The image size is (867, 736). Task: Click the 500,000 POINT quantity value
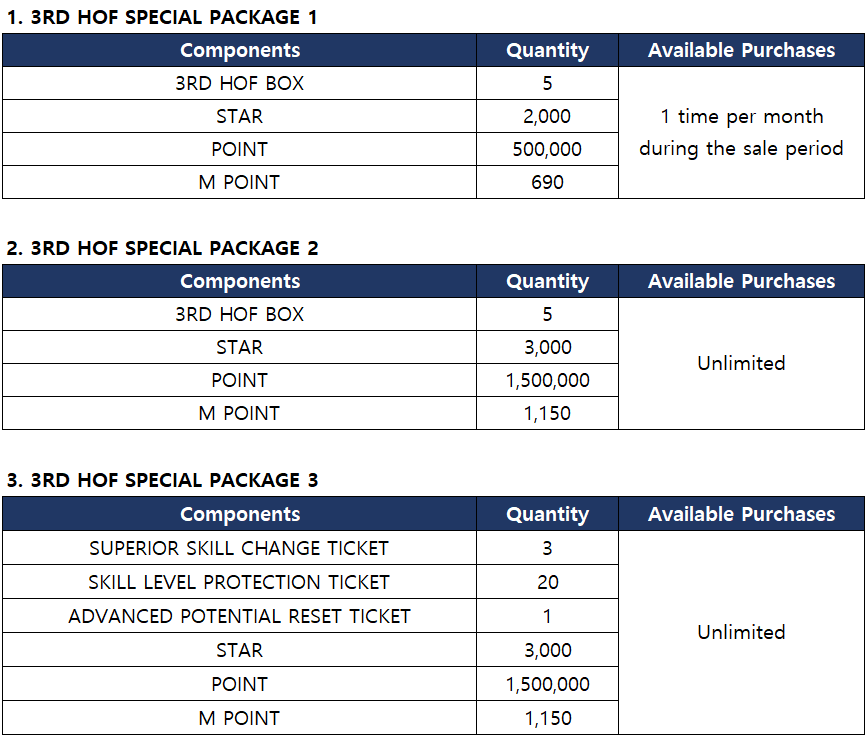click(x=547, y=149)
